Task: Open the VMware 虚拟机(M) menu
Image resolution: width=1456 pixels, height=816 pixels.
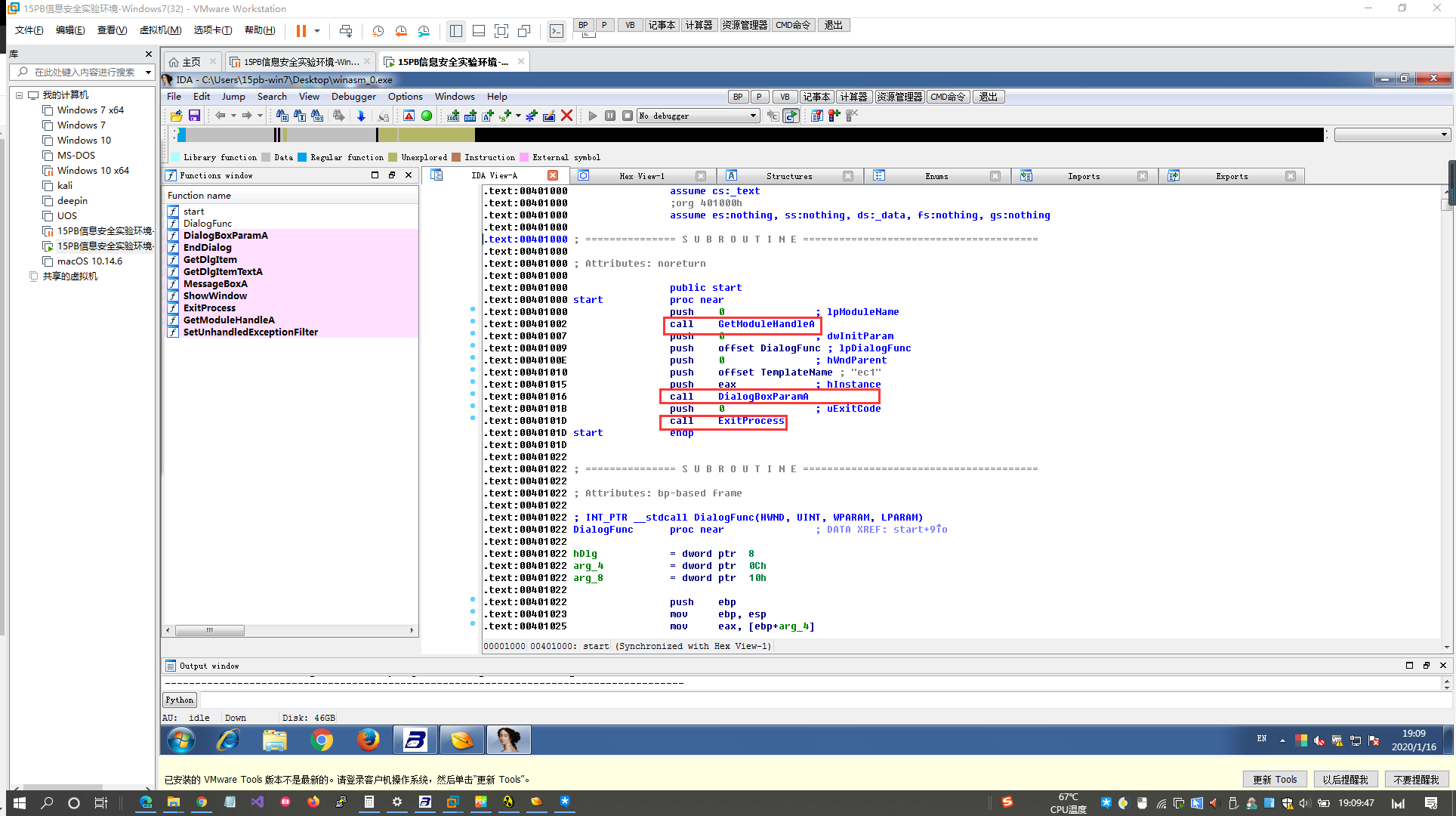Action: (160, 30)
